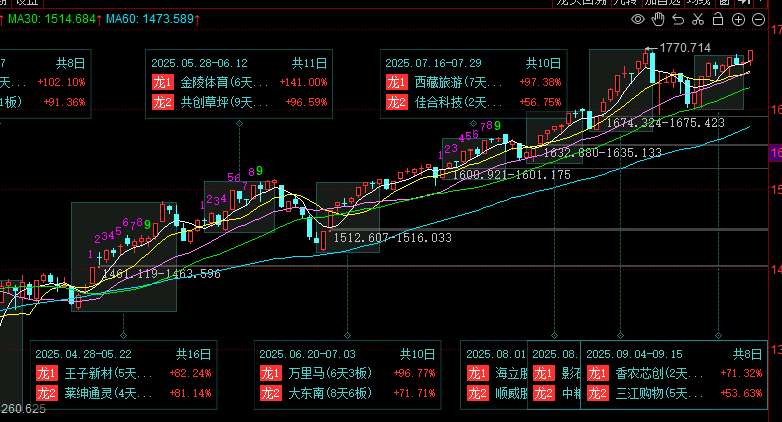Click the 龙2 badge beside 莱绅通灵
The height and width of the screenshot is (422, 782).
(47, 393)
